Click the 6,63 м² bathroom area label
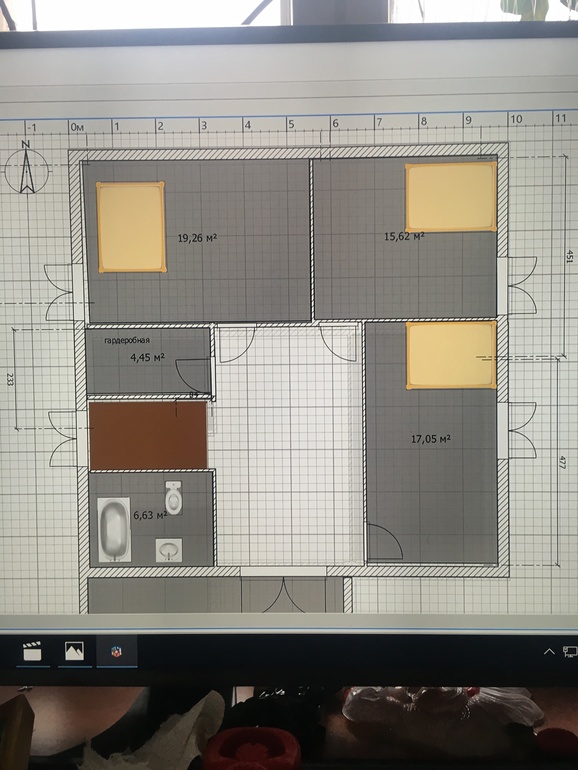 point(150,515)
